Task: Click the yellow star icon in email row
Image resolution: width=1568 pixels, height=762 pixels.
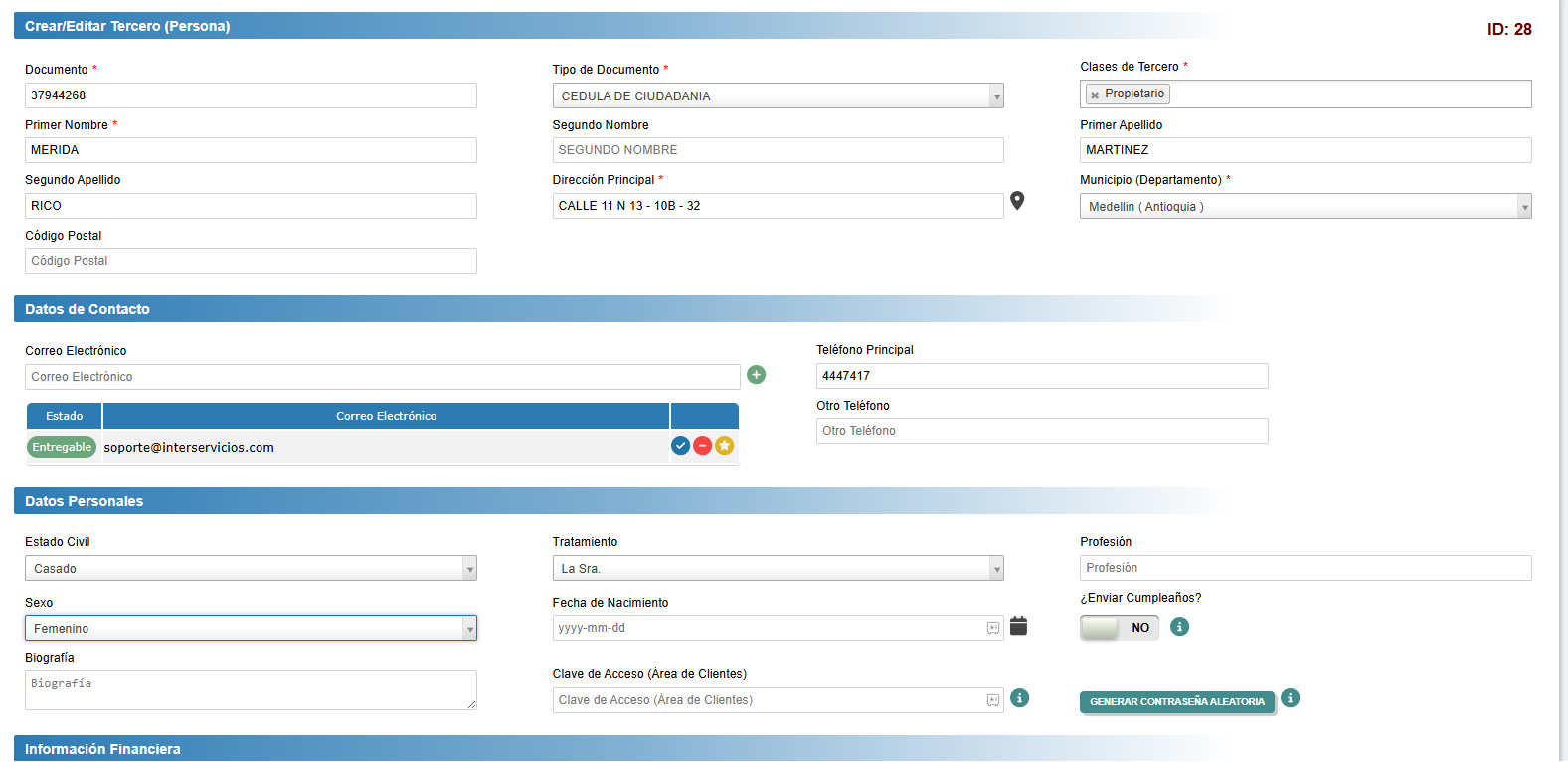Action: click(x=725, y=446)
